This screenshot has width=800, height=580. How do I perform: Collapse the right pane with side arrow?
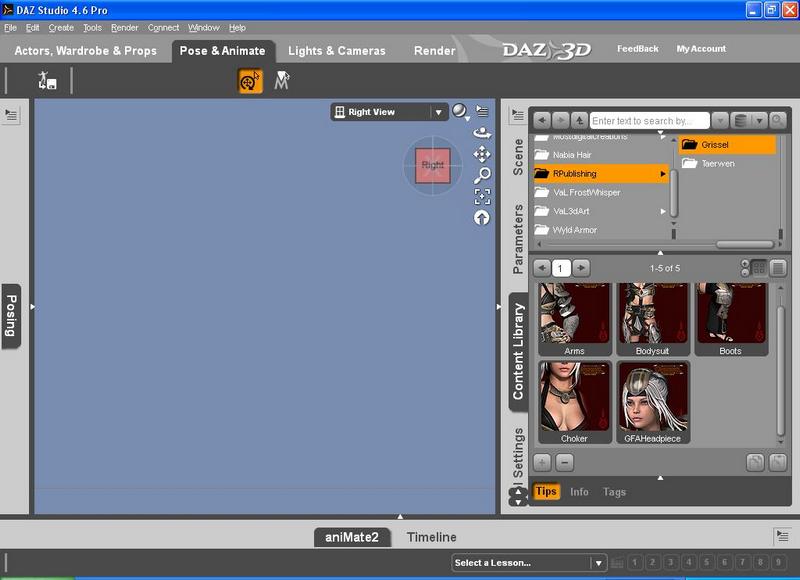pos(498,307)
